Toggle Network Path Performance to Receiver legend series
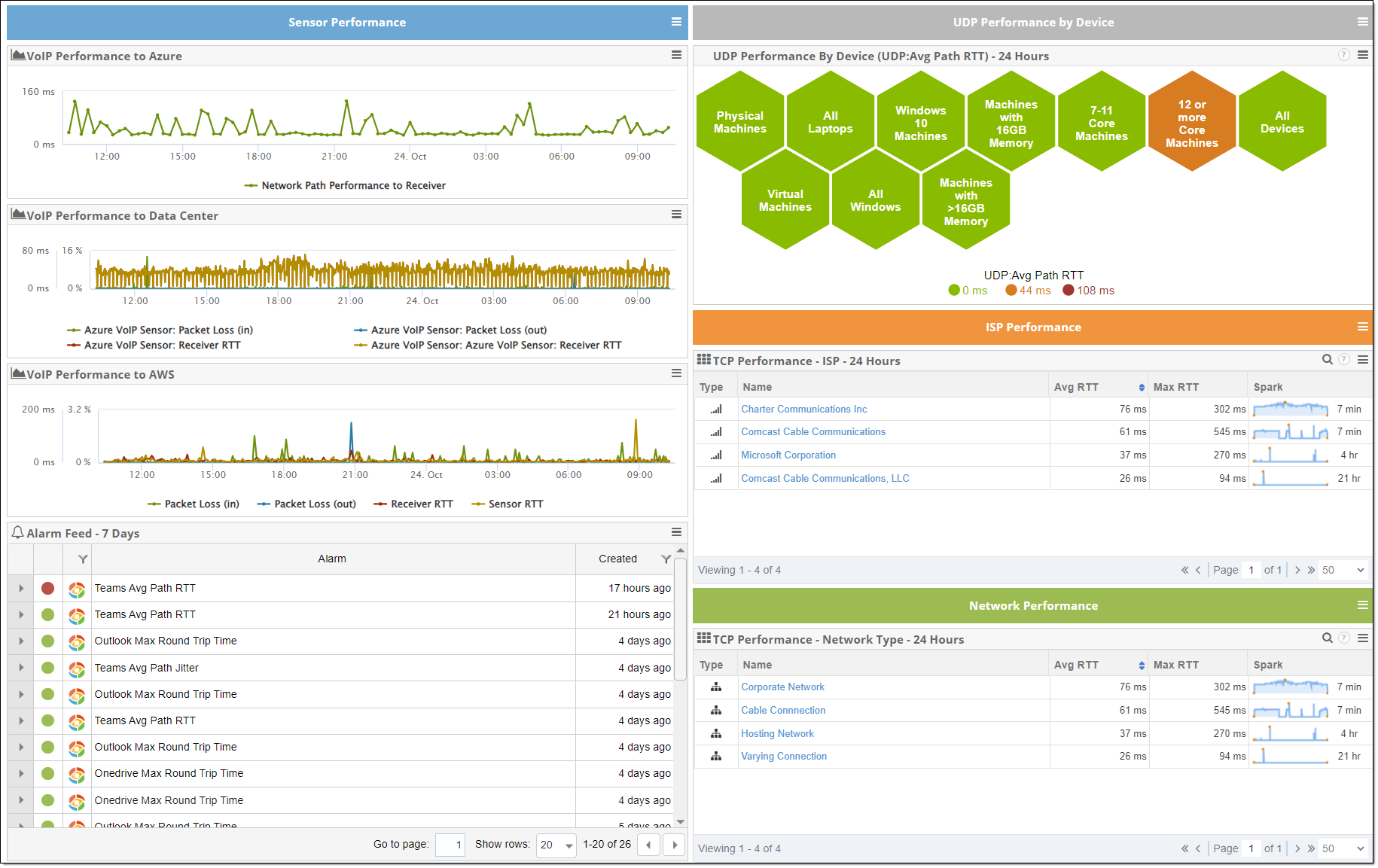This screenshot has height=868, width=1378. pos(345,185)
